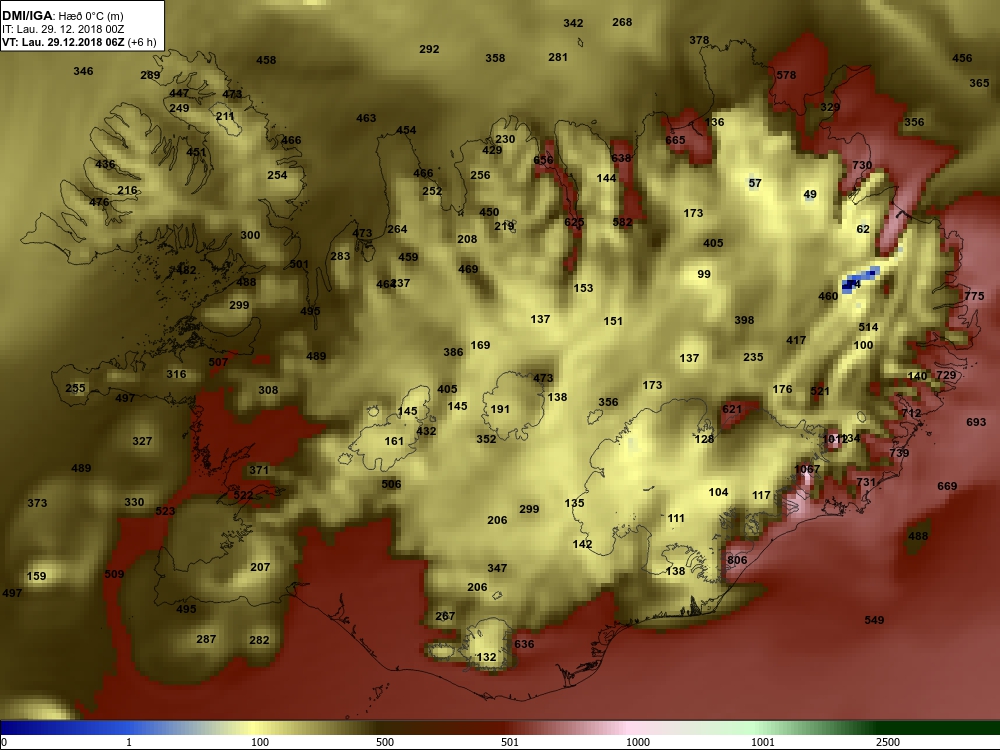The image size is (1000, 750).
Task: Select the map value 347
Action: click(x=497, y=568)
